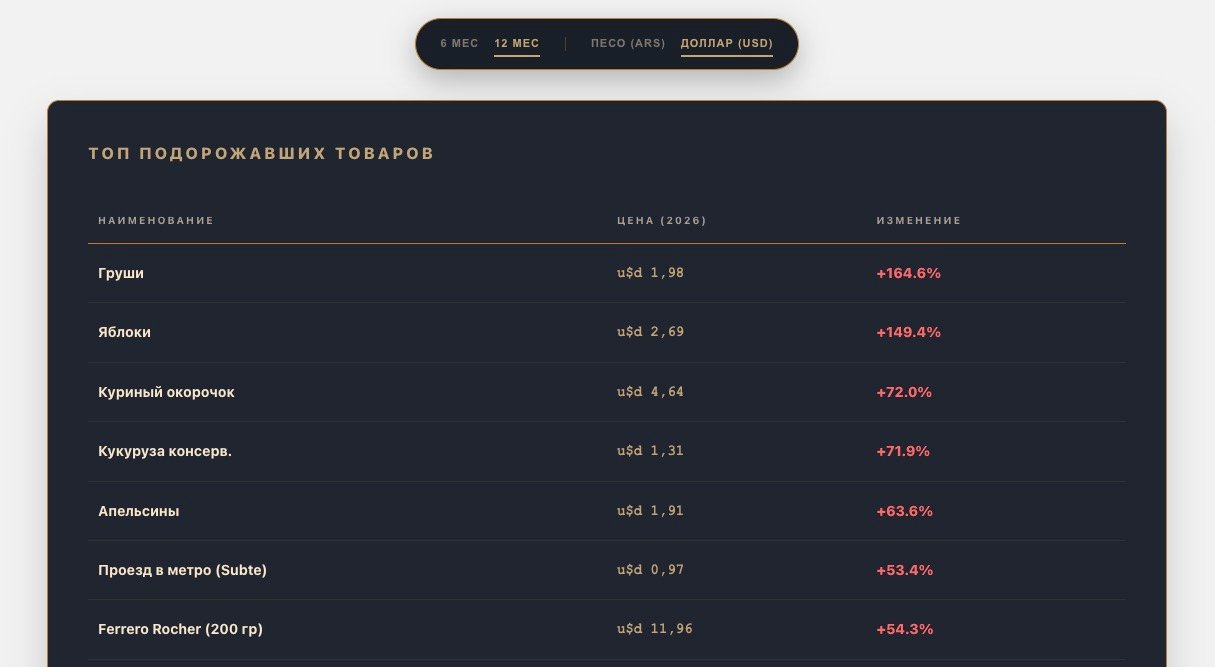The width and height of the screenshot is (1215, 667).
Task: Select the Яблоки row name
Action: coord(124,332)
